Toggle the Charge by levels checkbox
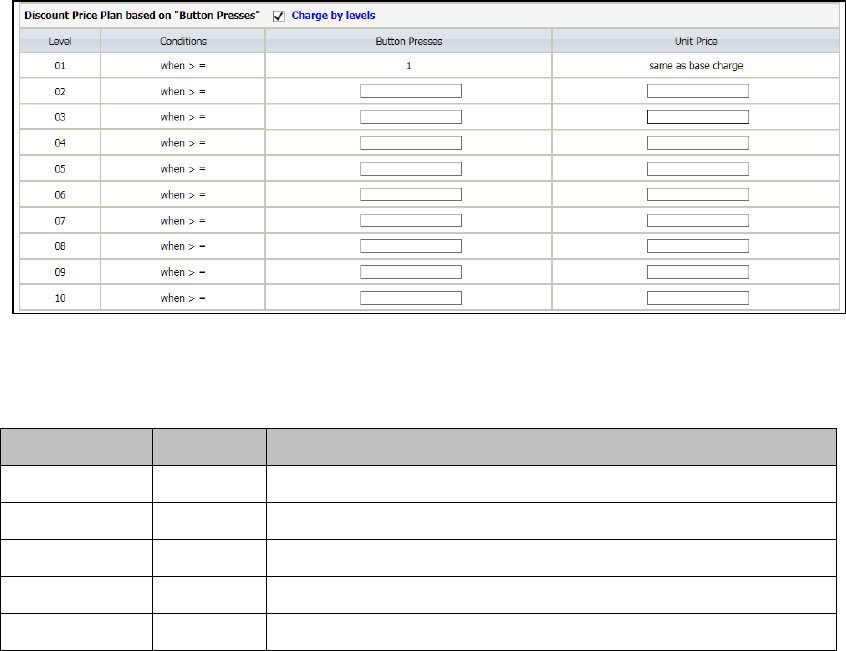846x651 pixels. pos(278,16)
